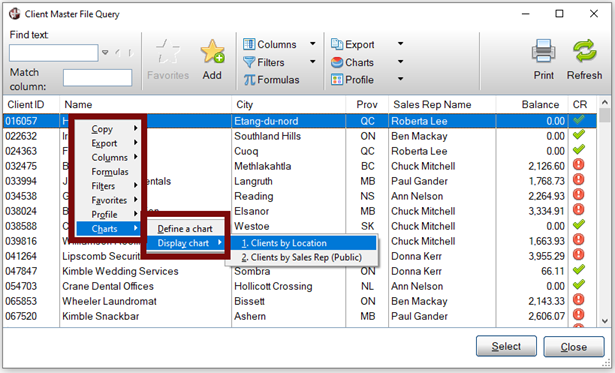Image resolution: width=615 pixels, height=373 pixels.
Task: Select Define a chart menu entry
Action: point(185,229)
